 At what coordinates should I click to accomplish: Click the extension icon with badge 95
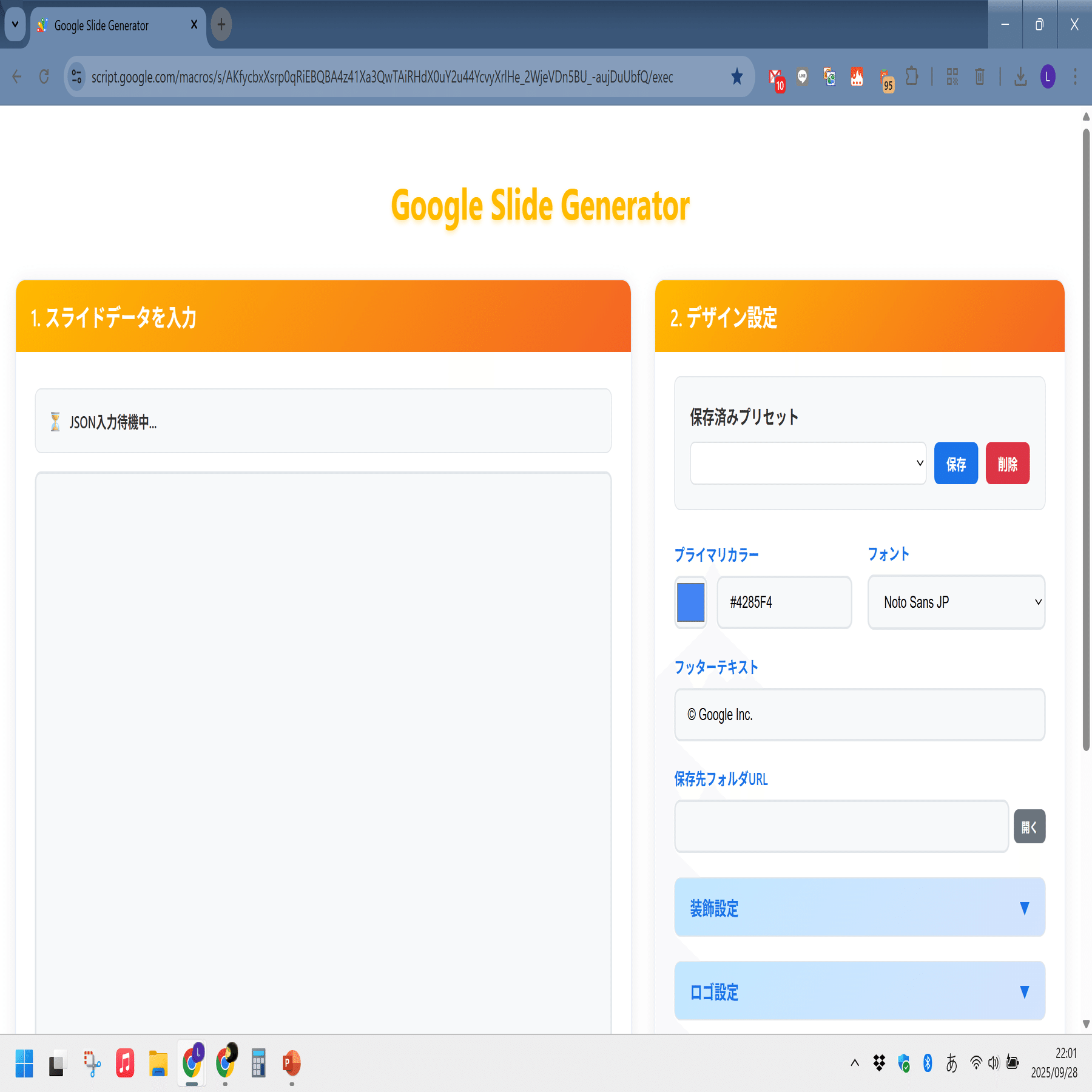click(x=886, y=79)
